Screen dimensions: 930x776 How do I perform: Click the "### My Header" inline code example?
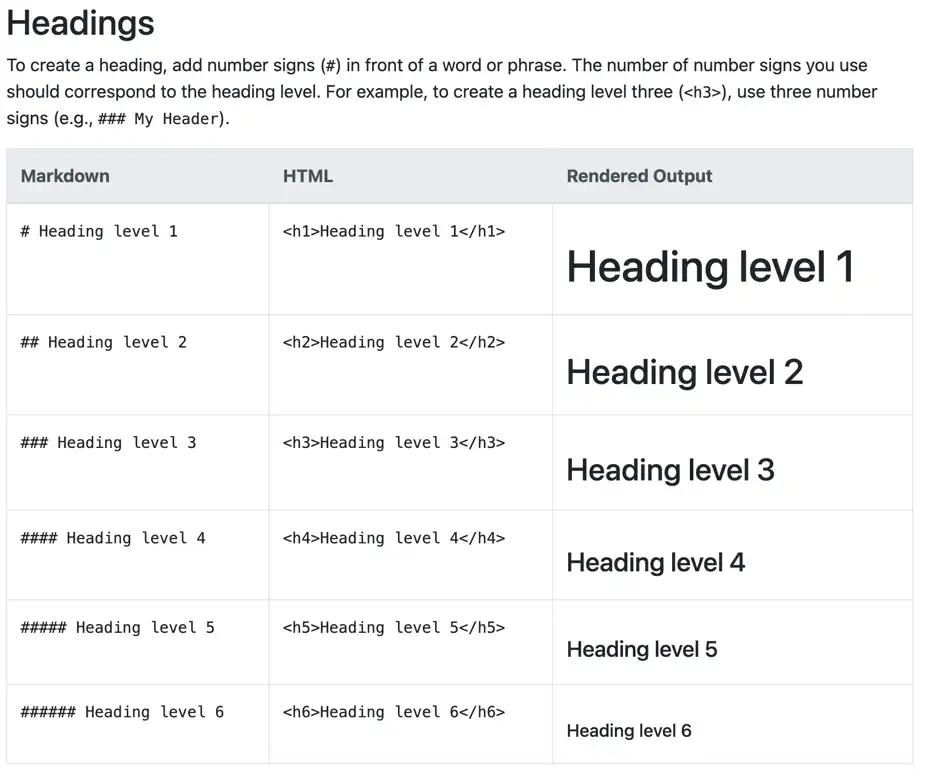156,119
